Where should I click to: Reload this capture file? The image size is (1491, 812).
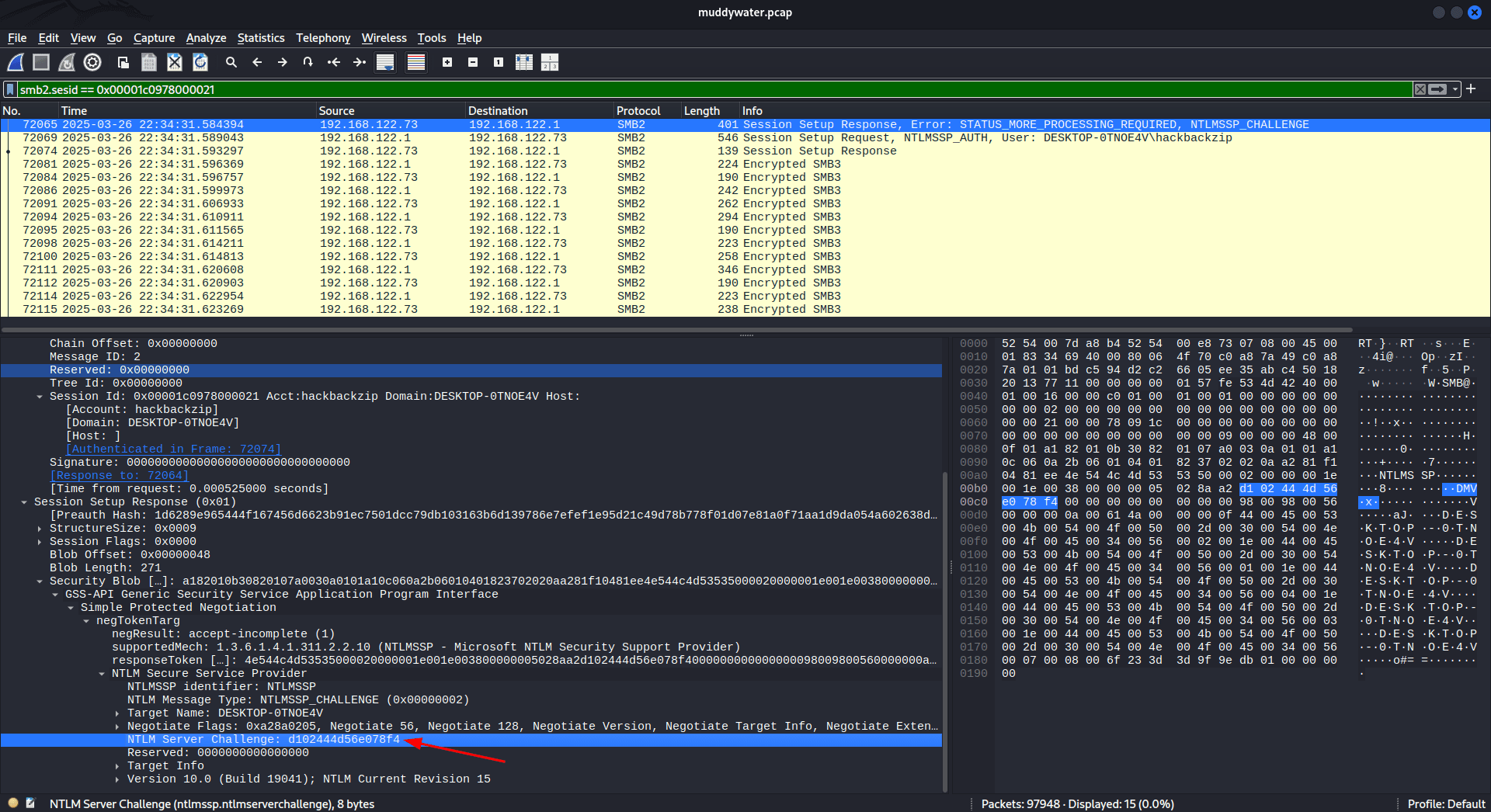pos(200,62)
